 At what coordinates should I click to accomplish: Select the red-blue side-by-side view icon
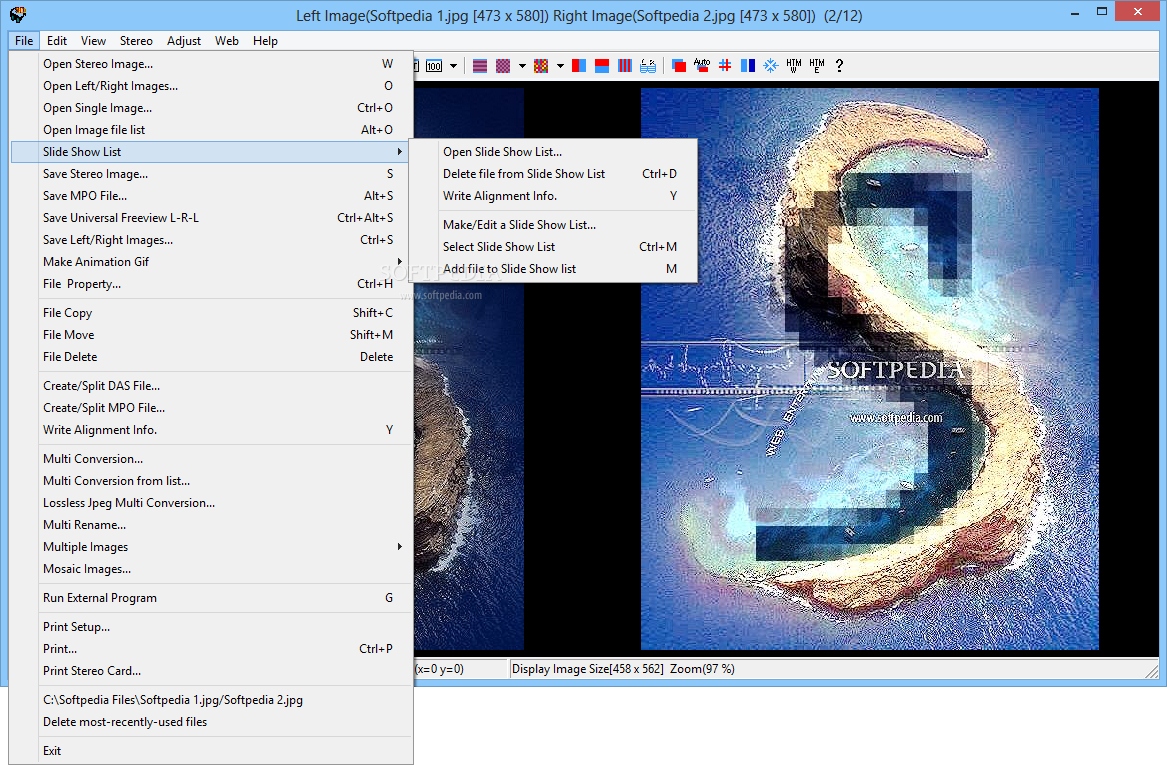click(579, 65)
